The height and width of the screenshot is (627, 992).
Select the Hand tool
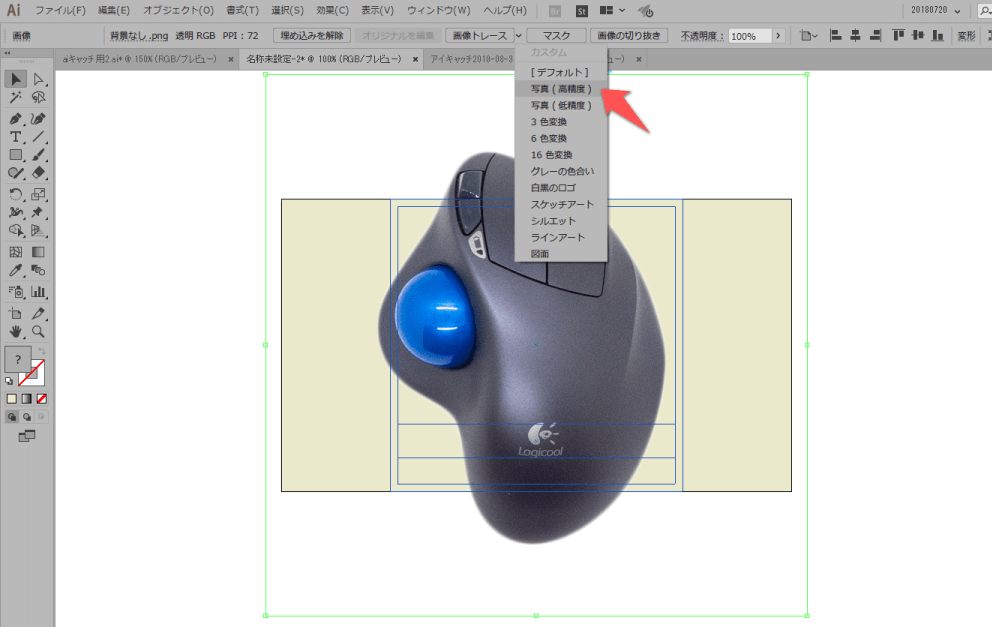pos(16,332)
